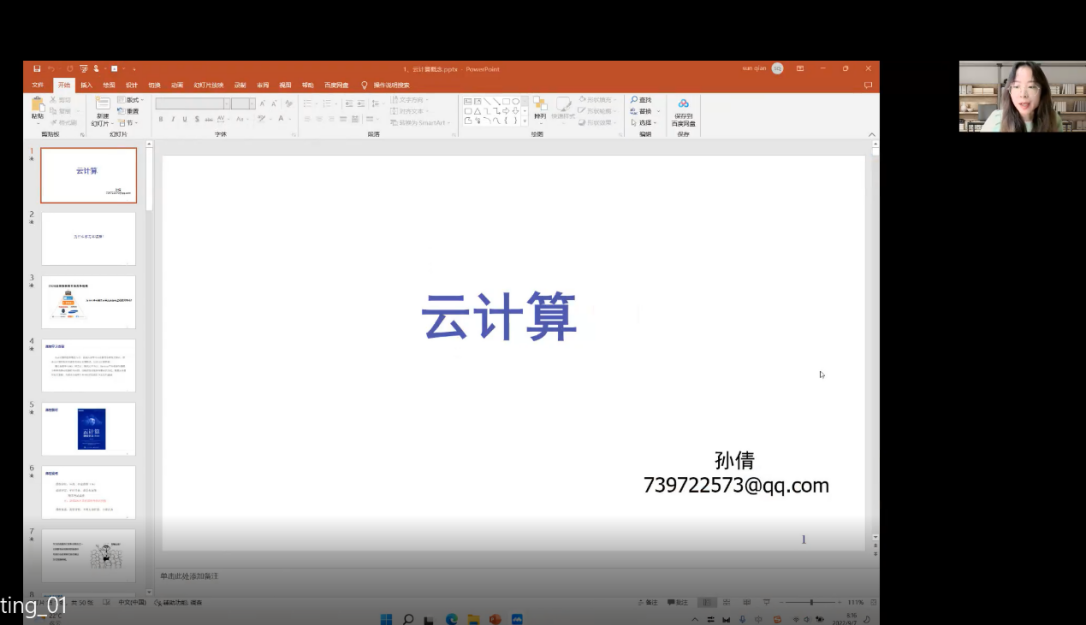Open Microsoft Edge from taskbar
This screenshot has height=625, width=1086.
452,619
